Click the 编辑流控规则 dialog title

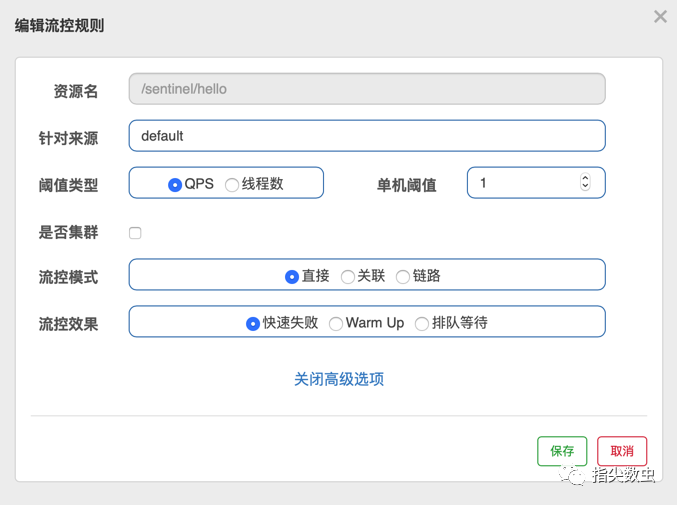point(59,25)
